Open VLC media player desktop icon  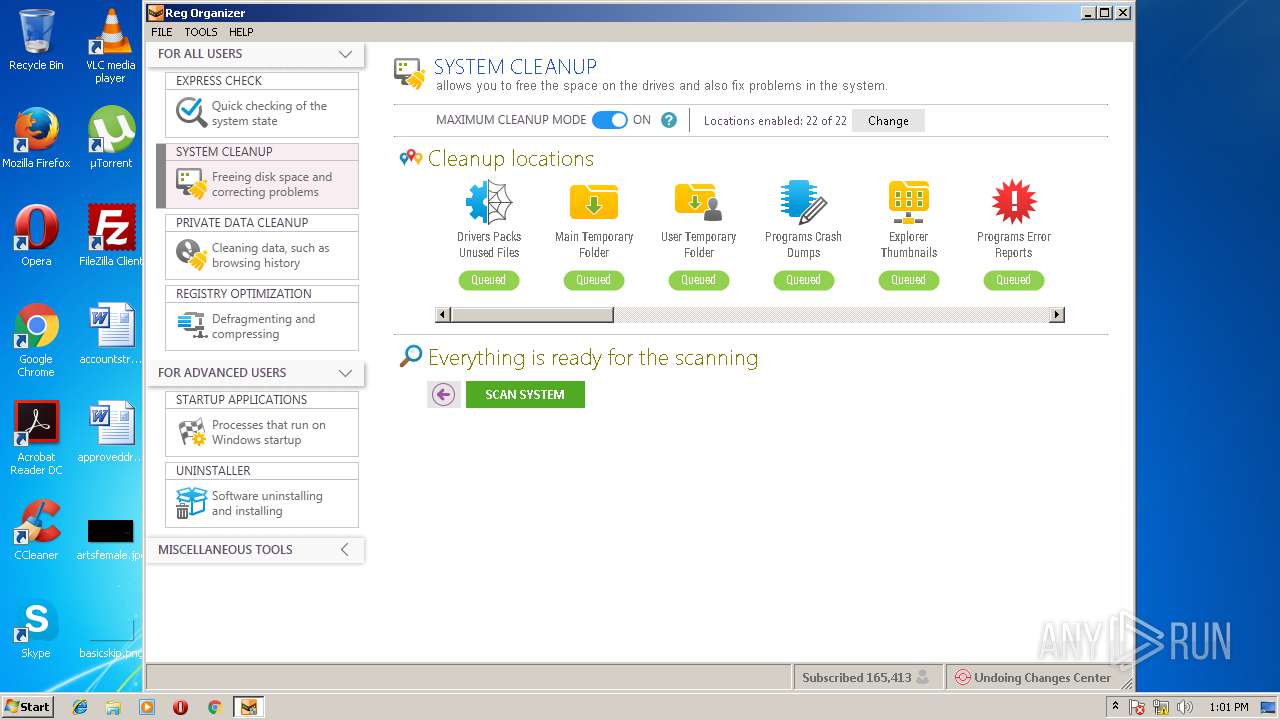pyautogui.click(x=110, y=46)
